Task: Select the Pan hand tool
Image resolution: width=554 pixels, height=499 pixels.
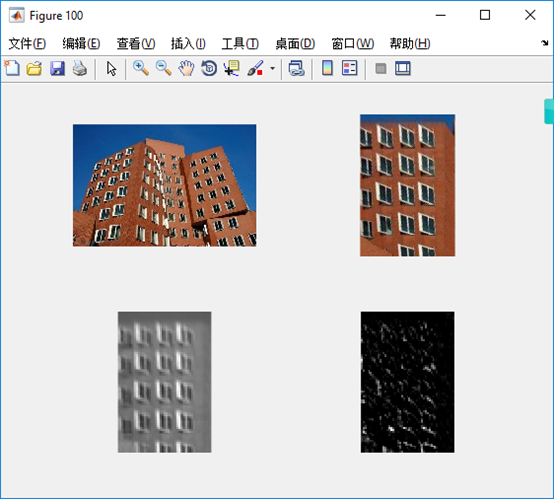Action: click(186, 68)
